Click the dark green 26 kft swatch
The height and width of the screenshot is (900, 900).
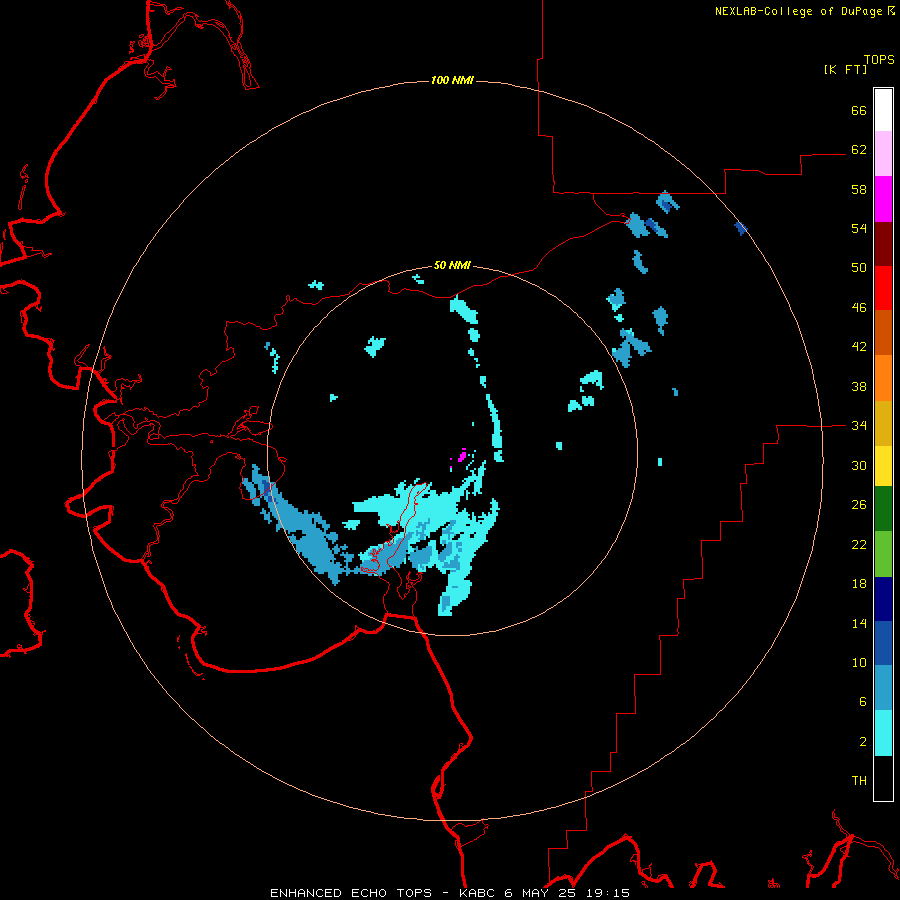(x=883, y=509)
